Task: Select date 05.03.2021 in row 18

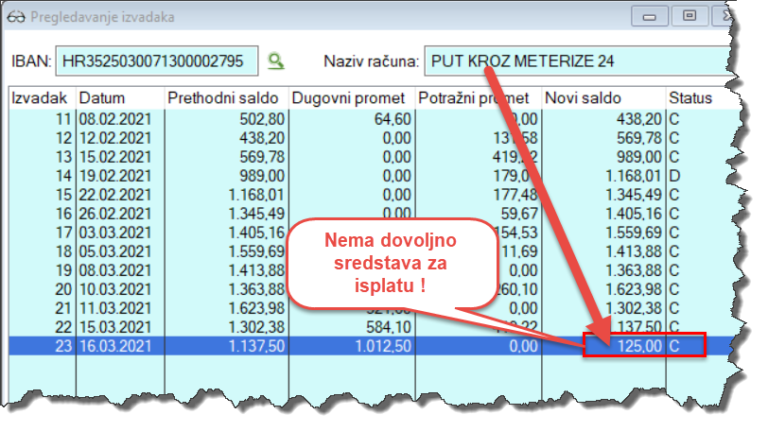Action: [x=116, y=251]
